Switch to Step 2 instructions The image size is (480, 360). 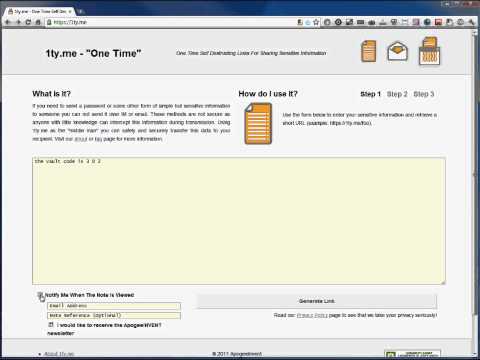(x=397, y=94)
